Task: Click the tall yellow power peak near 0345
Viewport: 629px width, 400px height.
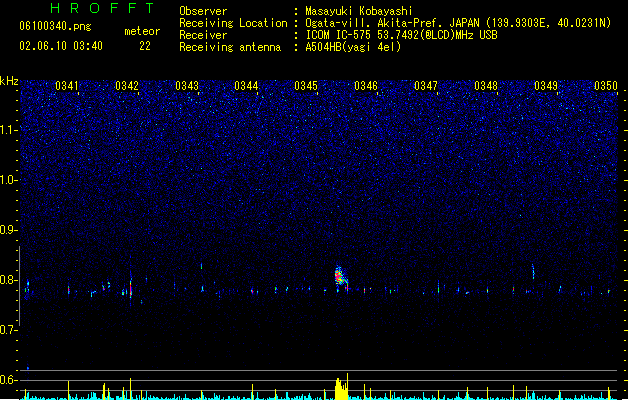Action: coord(341,387)
